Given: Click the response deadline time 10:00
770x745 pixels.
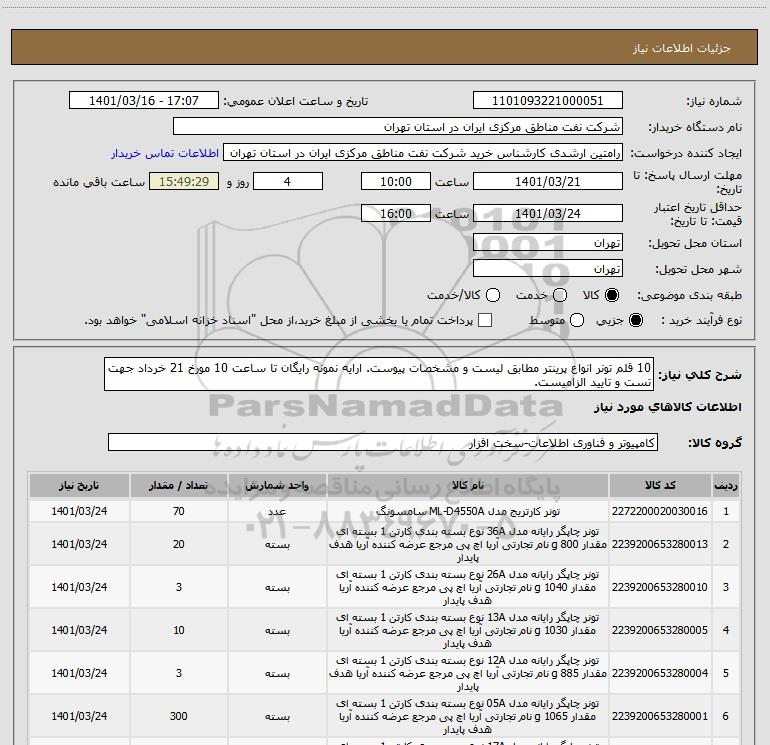Looking at the screenshot, I should (396, 181).
